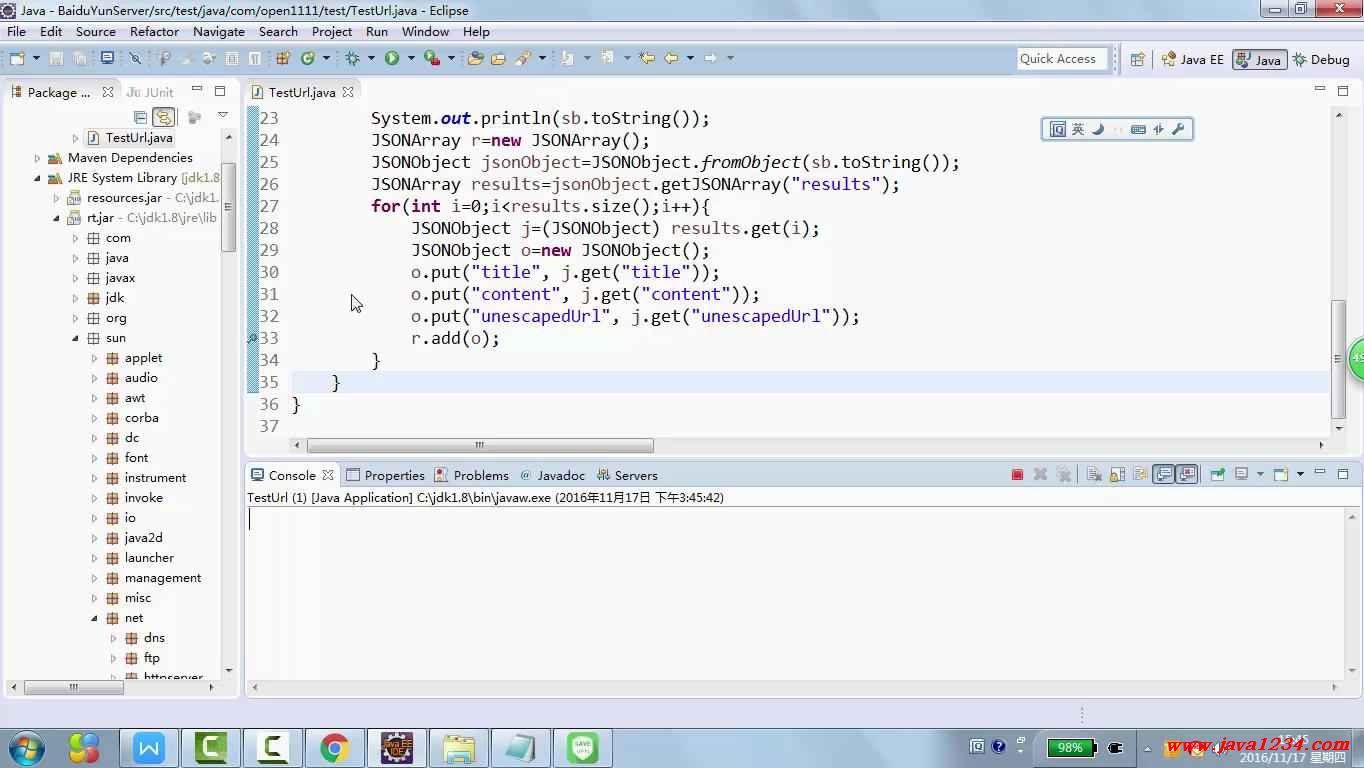This screenshot has width=1364, height=768.
Task: Open Chrome from the taskbar
Action: [334, 748]
